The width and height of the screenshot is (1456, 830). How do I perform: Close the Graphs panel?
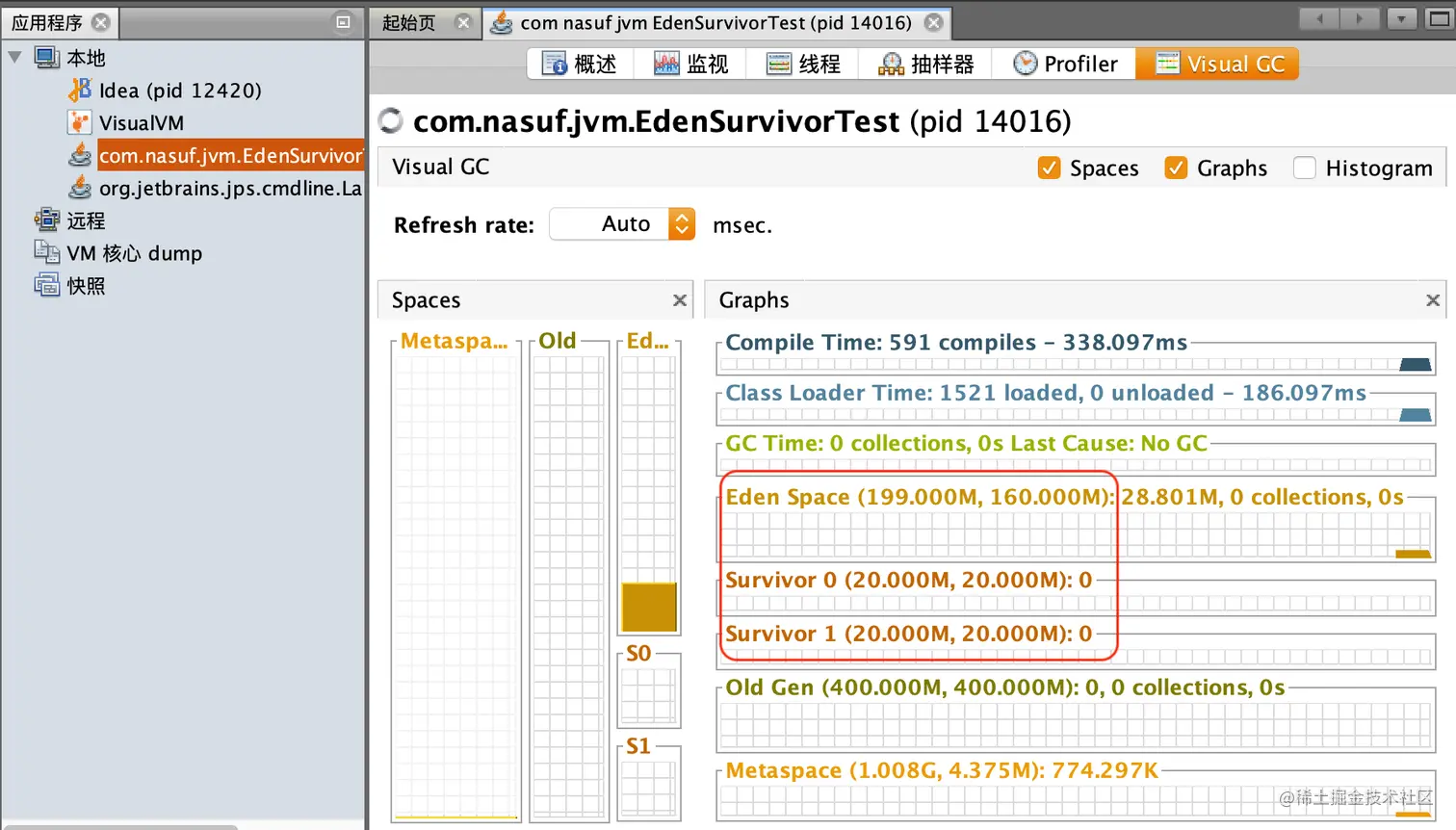click(1433, 300)
